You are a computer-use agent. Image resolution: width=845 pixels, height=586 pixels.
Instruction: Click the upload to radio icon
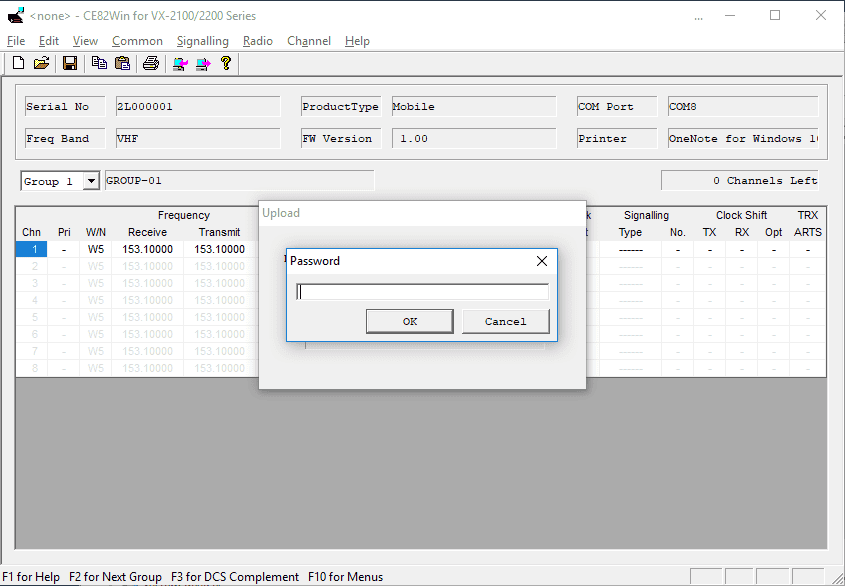(203, 63)
